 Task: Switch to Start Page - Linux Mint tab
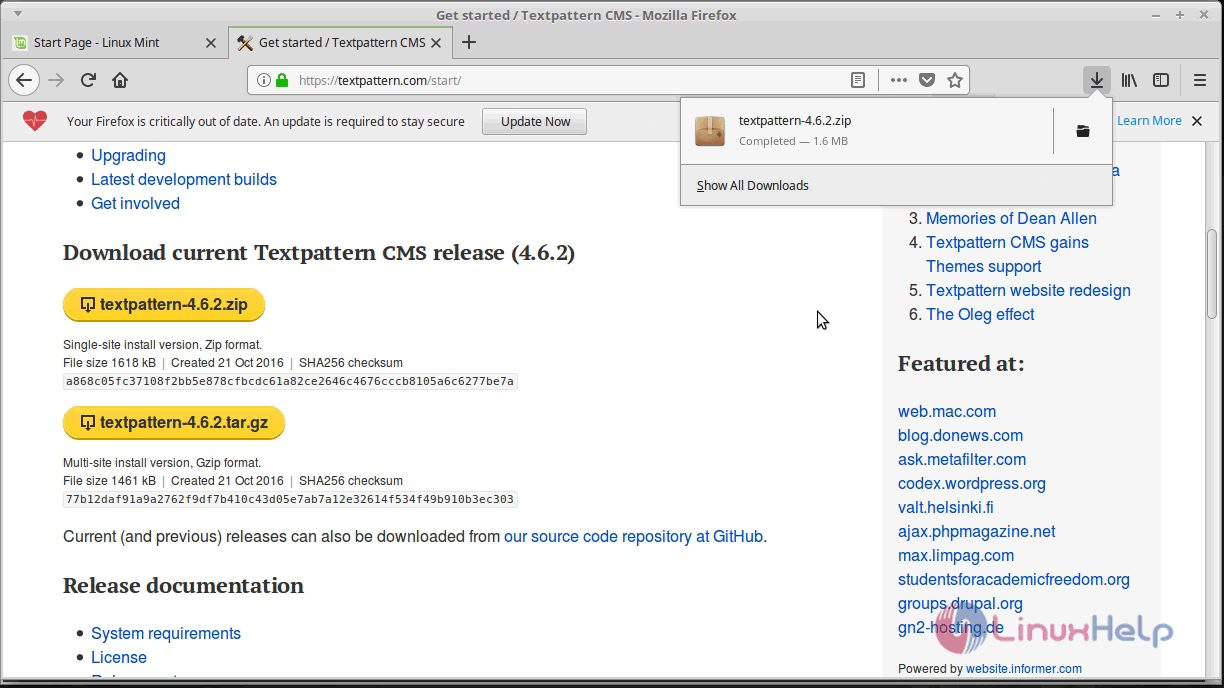(114, 42)
